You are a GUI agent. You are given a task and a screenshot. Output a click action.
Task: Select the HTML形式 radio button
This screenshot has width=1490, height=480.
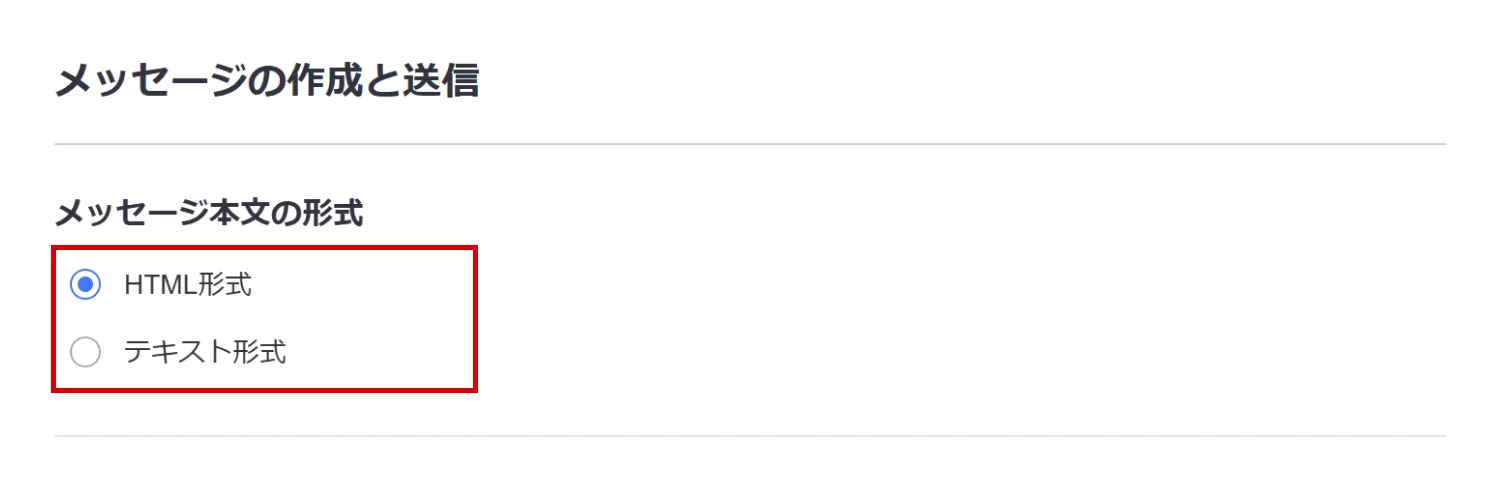[x=86, y=285]
